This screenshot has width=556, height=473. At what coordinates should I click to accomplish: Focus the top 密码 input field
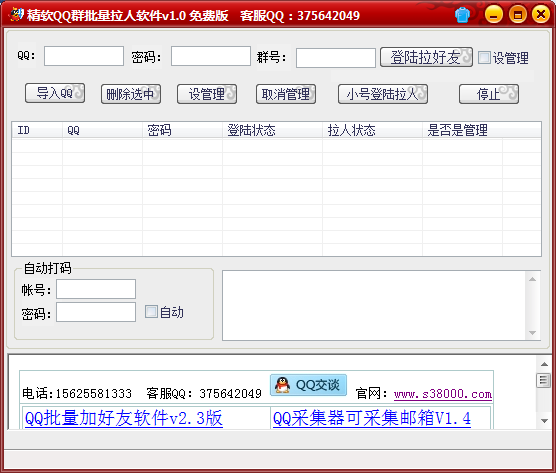[211, 56]
